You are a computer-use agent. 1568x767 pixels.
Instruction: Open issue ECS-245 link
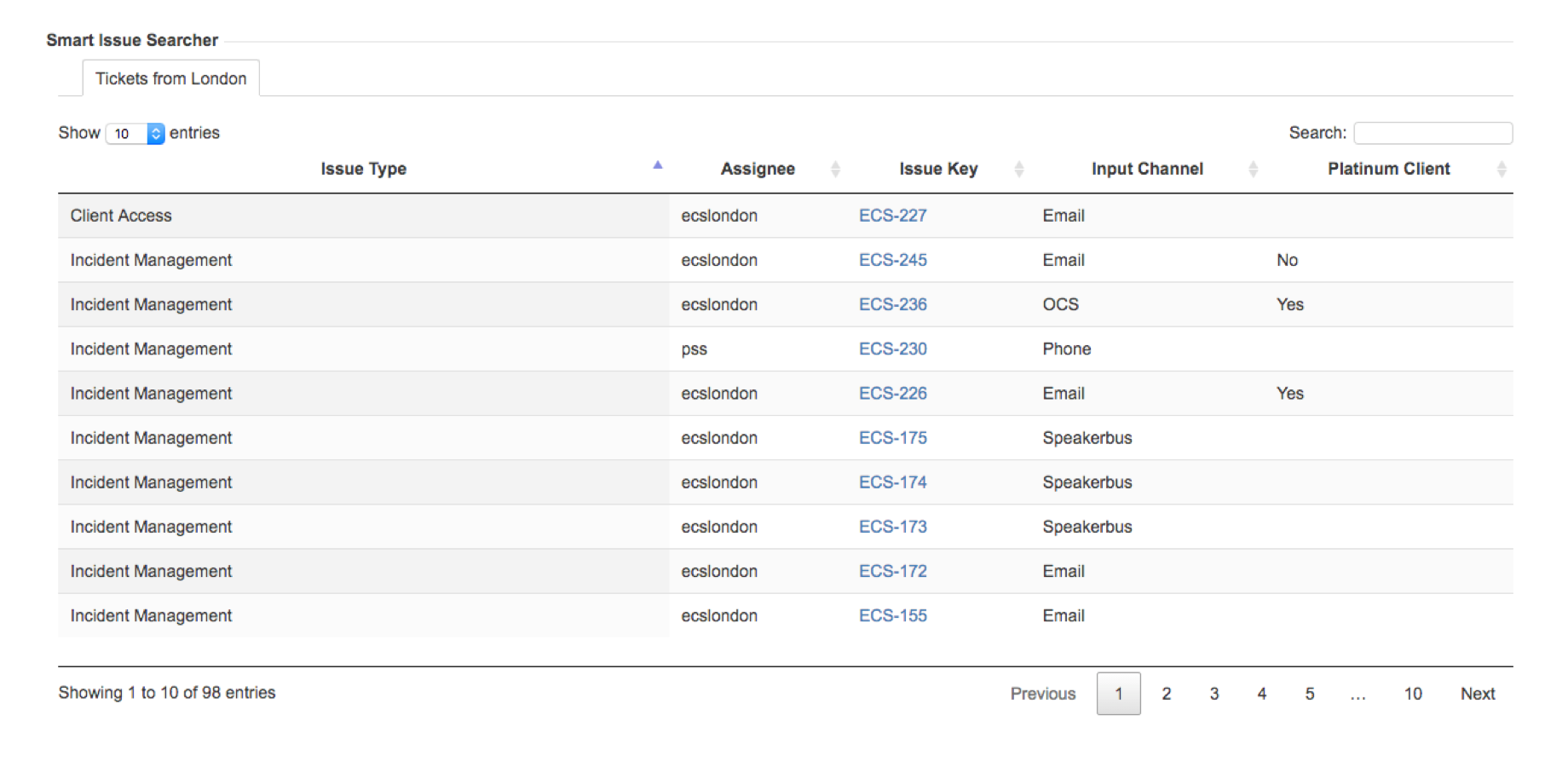(x=892, y=260)
